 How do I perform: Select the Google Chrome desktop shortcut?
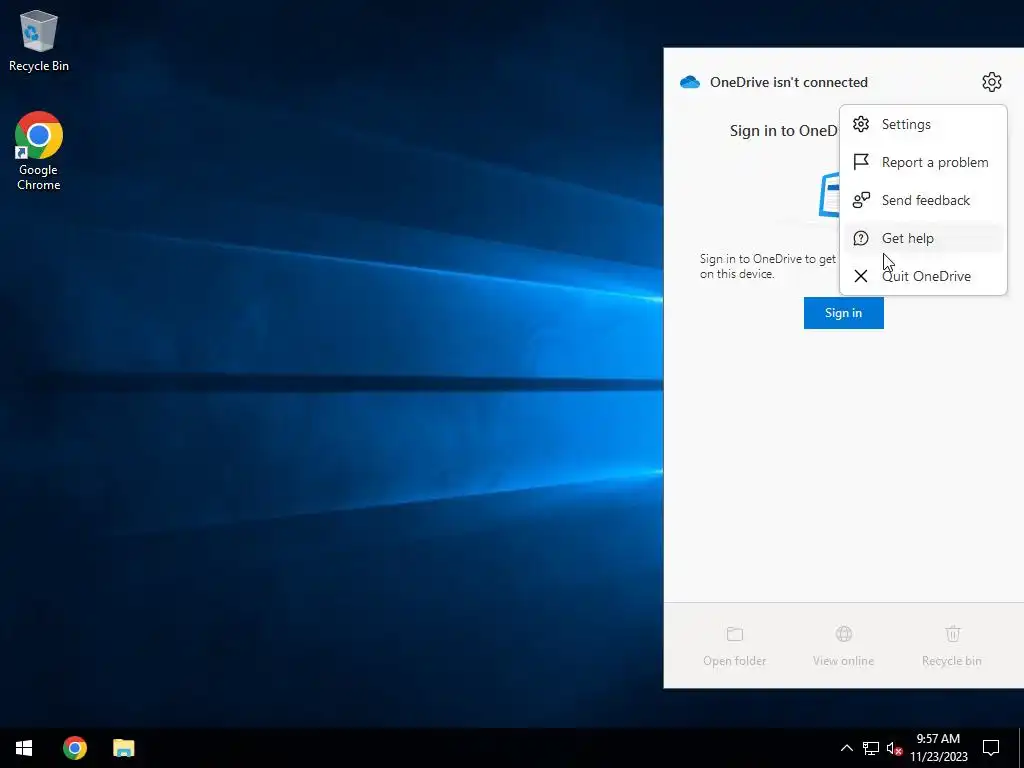tap(39, 151)
